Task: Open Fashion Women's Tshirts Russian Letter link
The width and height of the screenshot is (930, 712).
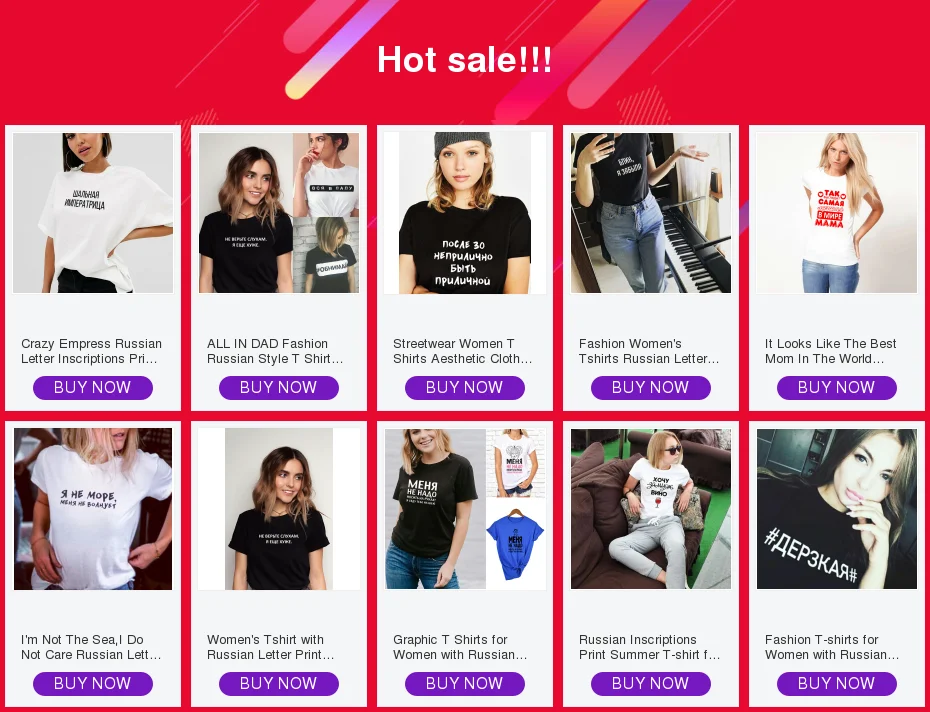Action: click(649, 351)
